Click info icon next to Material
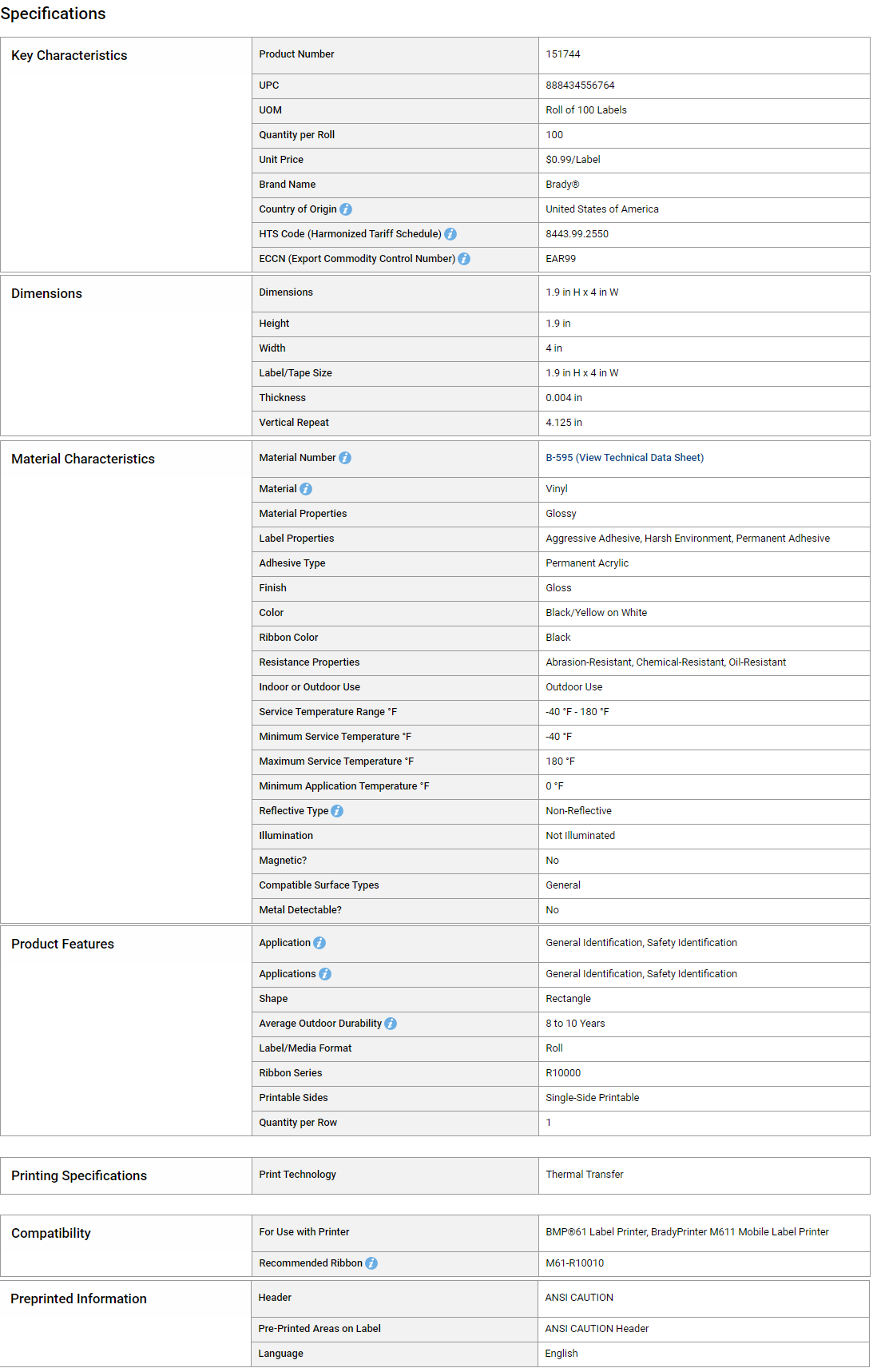The width and height of the screenshot is (873, 1372). 306,489
